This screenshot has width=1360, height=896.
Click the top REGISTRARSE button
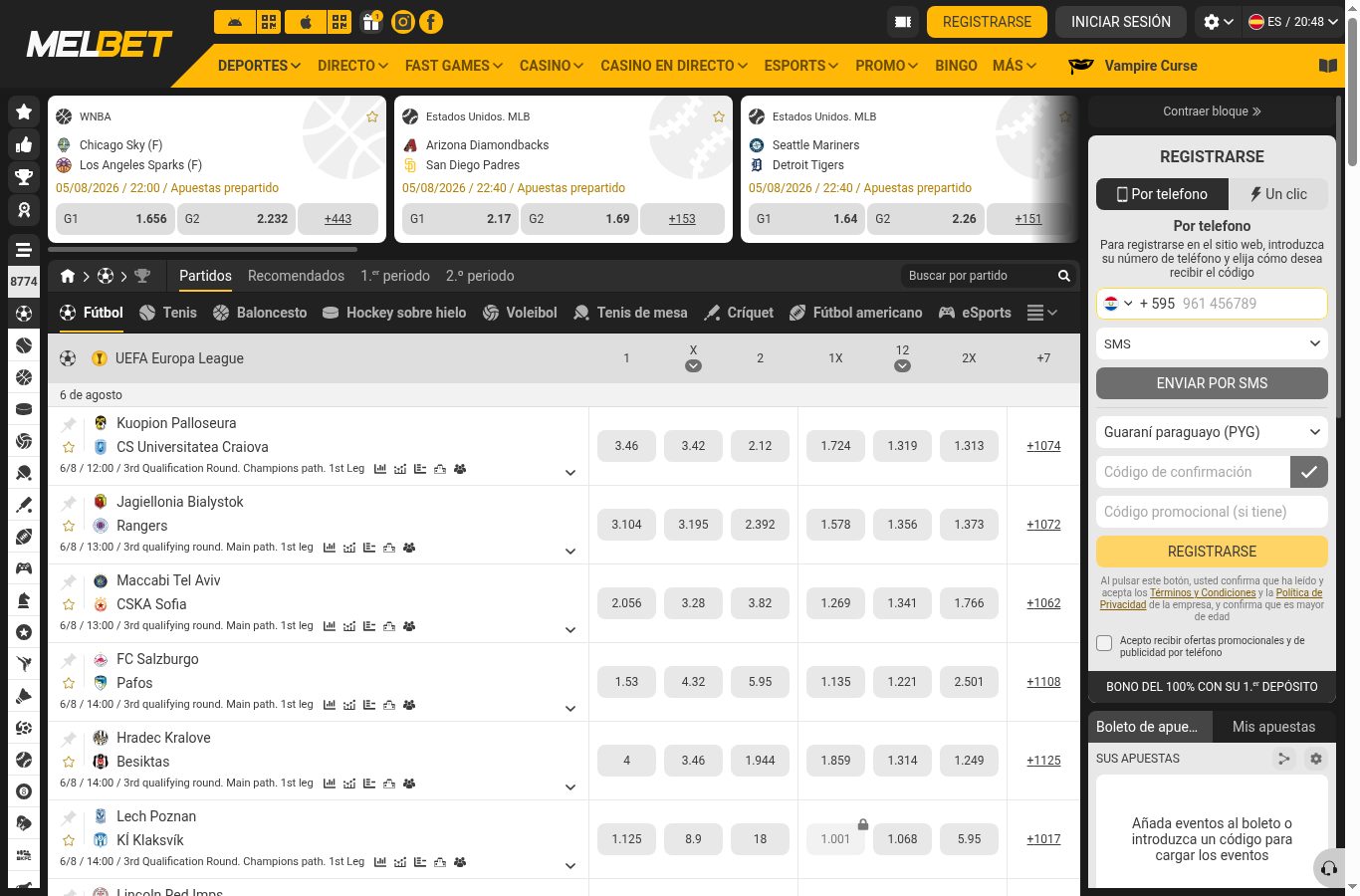pyautogui.click(x=987, y=22)
